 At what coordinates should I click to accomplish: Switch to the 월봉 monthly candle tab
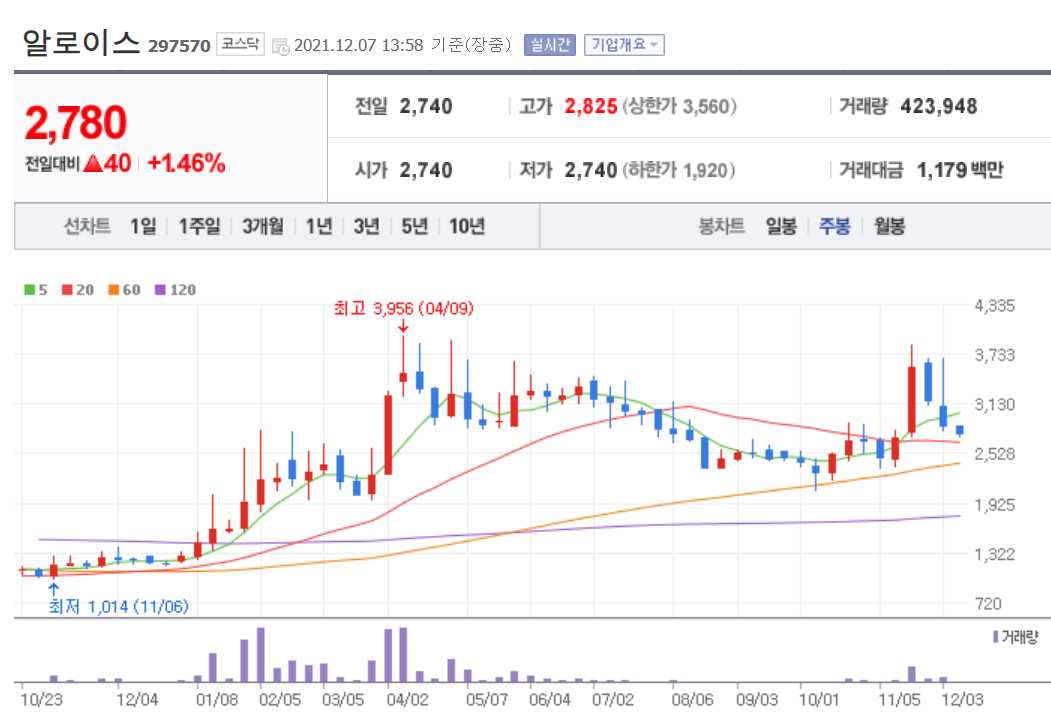click(x=888, y=226)
